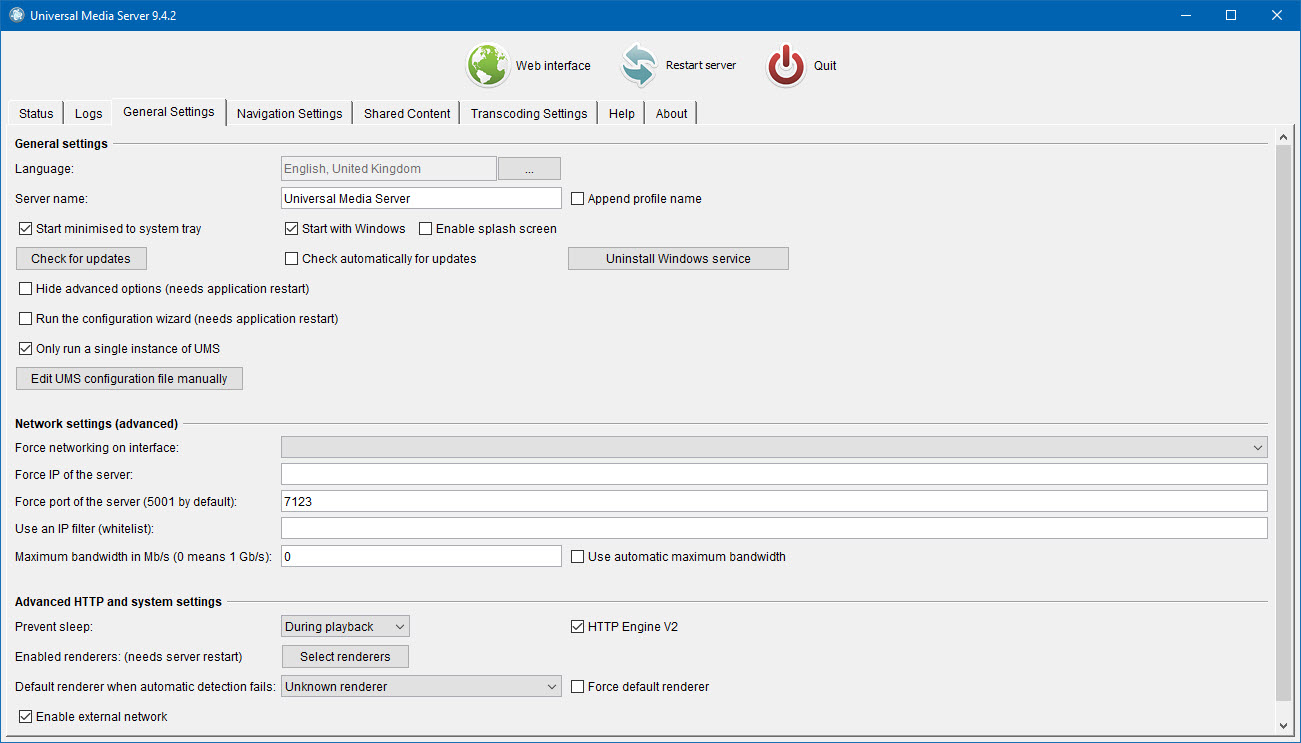Click the Universal Media Server title bar icon

[x=16, y=15]
